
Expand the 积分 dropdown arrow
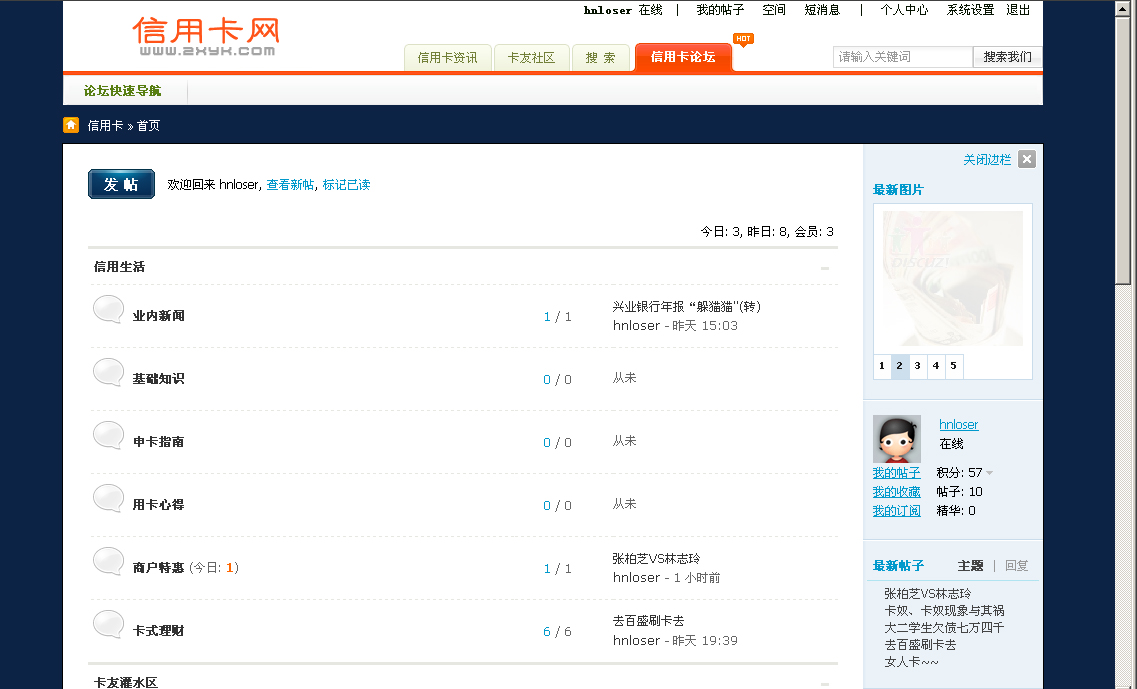(990, 473)
